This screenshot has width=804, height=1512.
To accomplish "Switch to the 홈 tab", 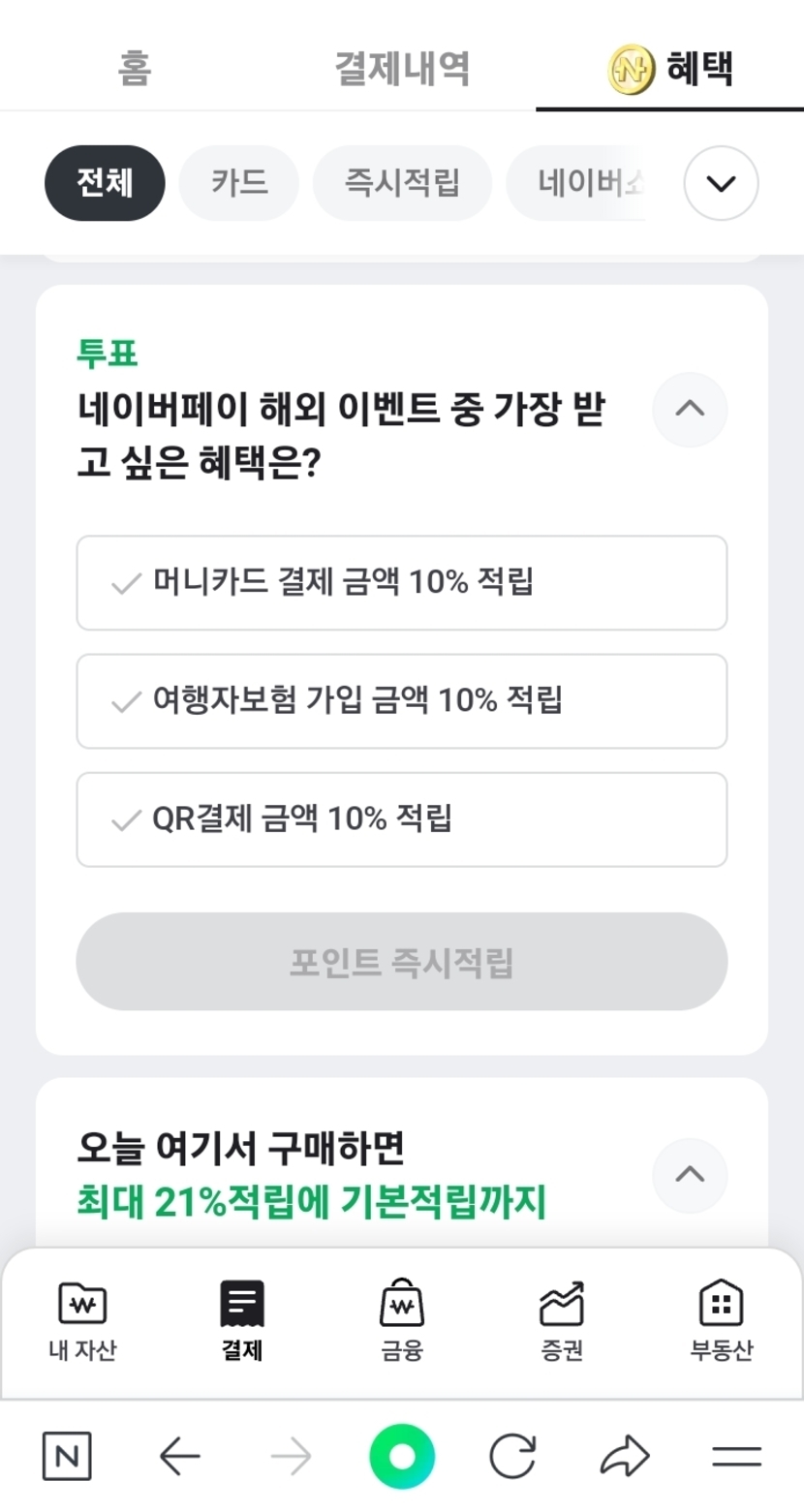I will (135, 69).
